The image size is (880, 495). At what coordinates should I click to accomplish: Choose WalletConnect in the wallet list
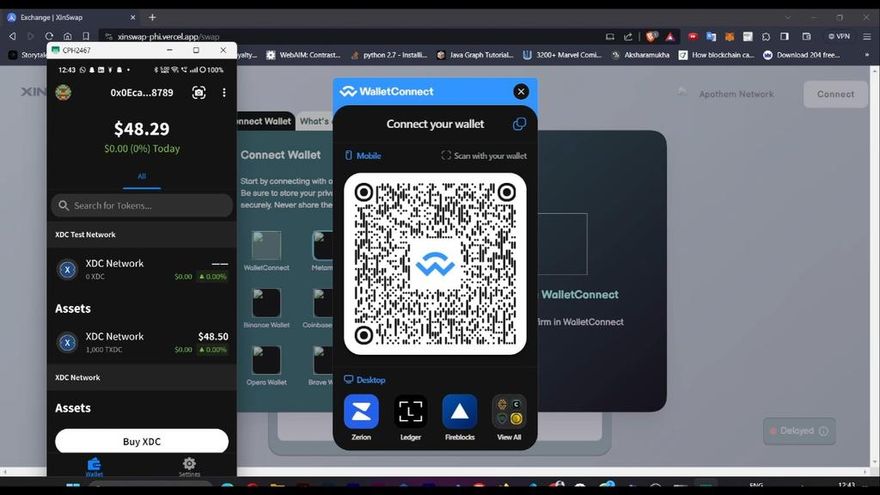click(x=267, y=251)
